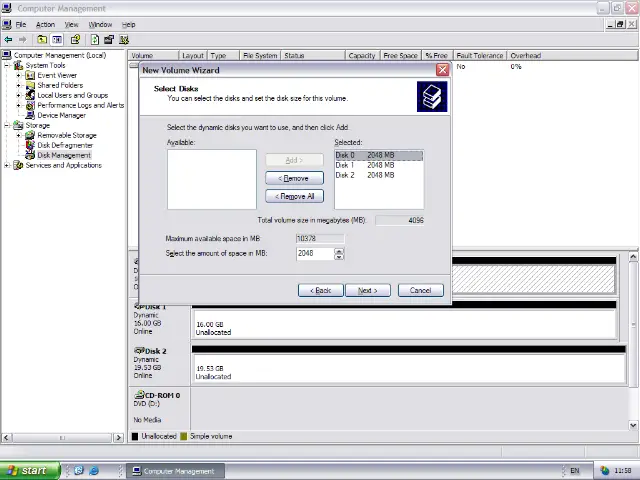The height and width of the screenshot is (480, 640).
Task: Click Computer Management taskbar button
Action: coord(175,471)
